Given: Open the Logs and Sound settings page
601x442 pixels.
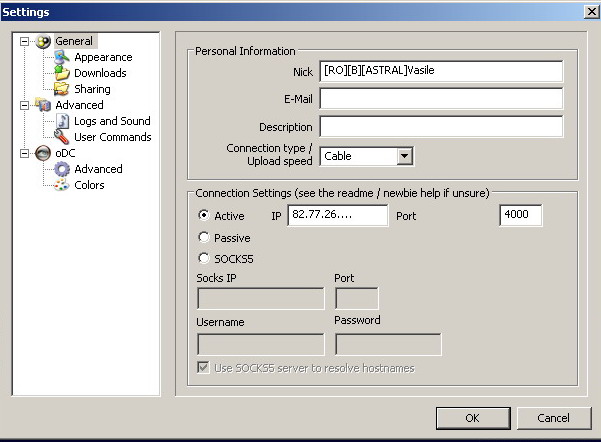Looking at the screenshot, I should 111,121.
